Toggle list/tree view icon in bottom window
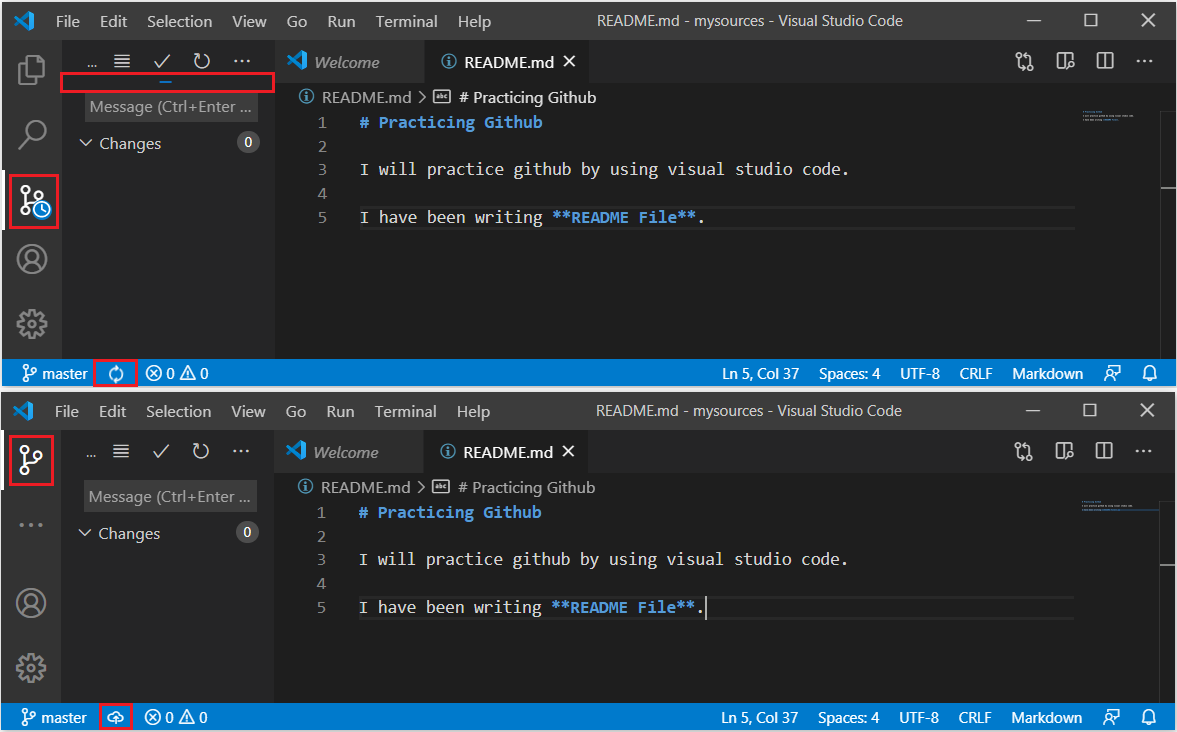 pyautogui.click(x=121, y=451)
